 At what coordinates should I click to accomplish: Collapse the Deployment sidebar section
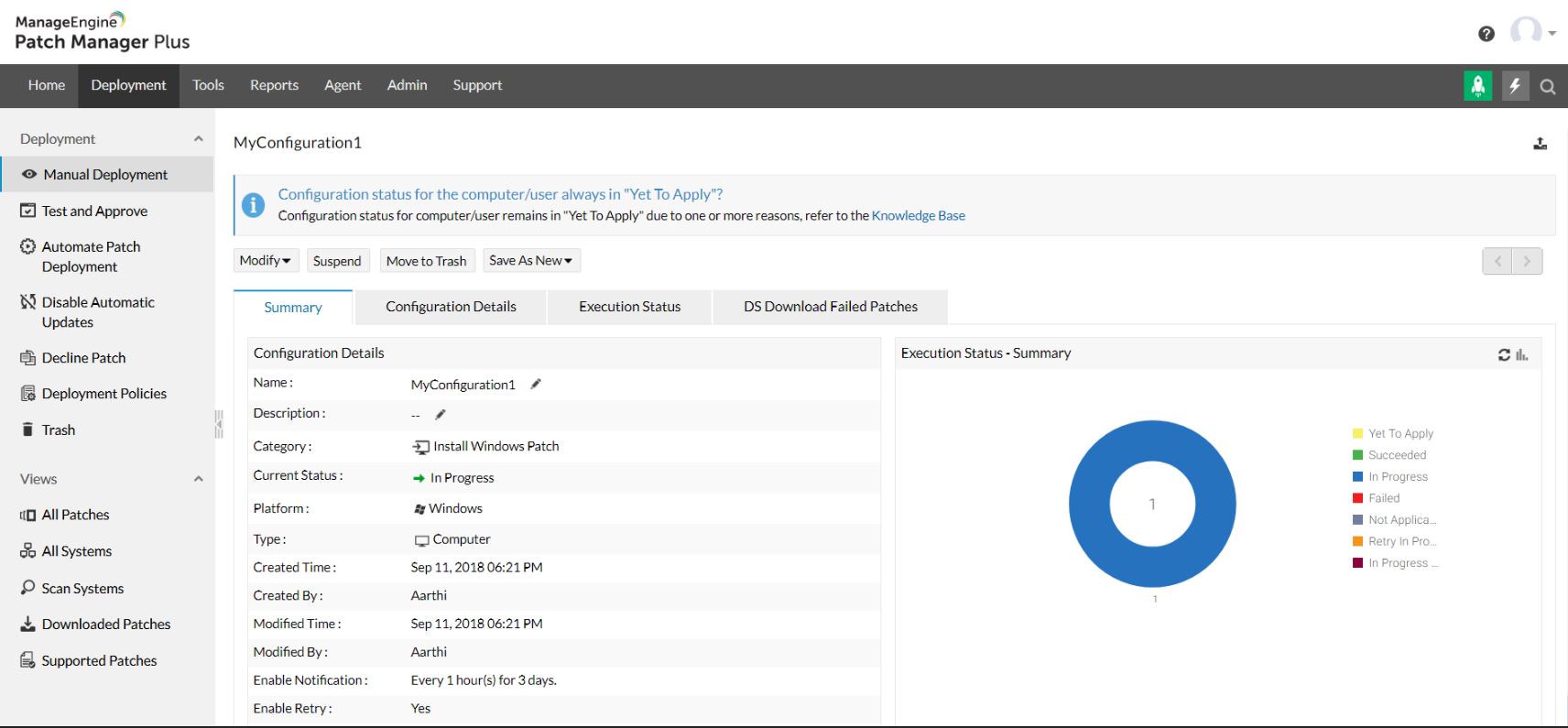coord(198,139)
